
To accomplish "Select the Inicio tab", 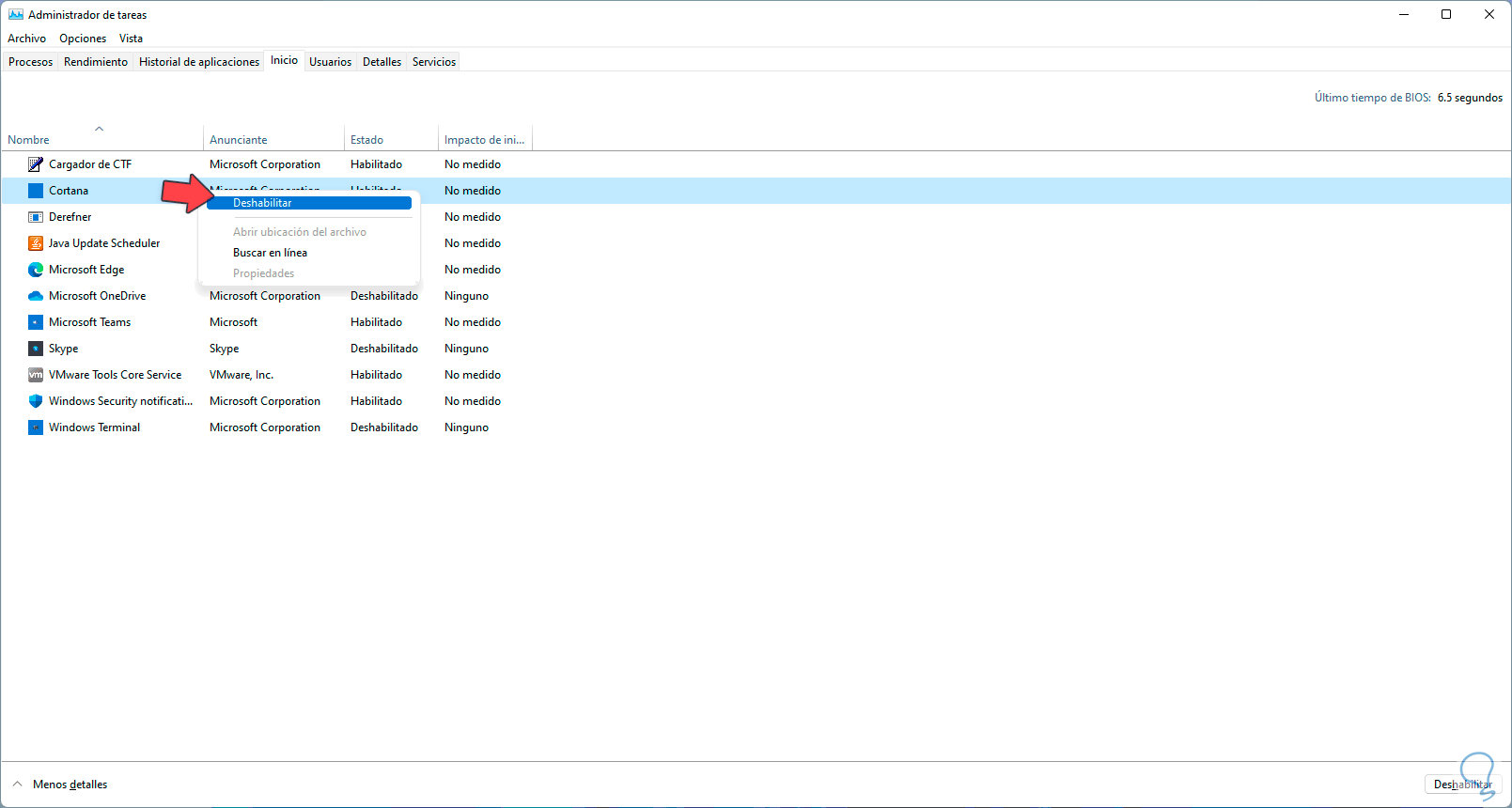I will 284,60.
